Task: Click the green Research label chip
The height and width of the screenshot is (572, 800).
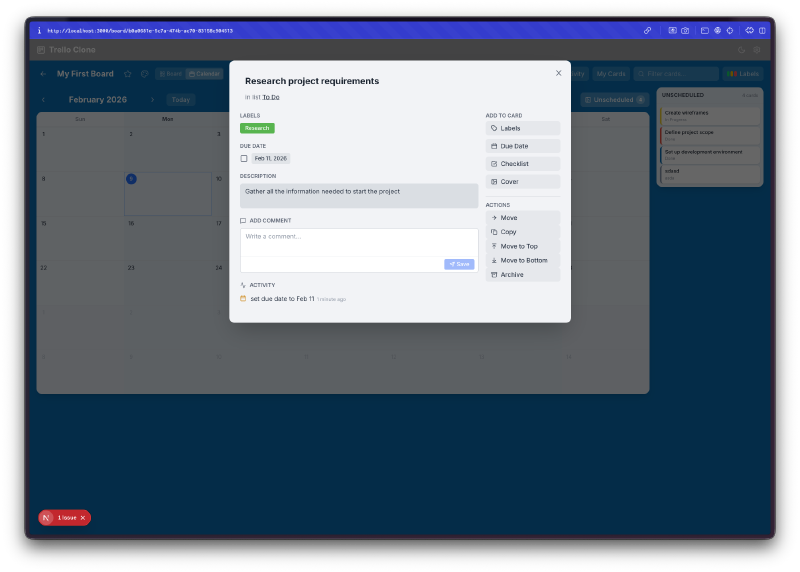Action: click(257, 128)
